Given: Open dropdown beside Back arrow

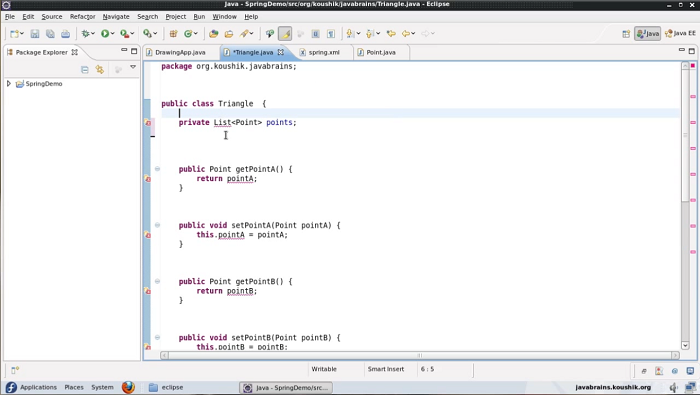Looking at the screenshot, I should click(413, 33).
